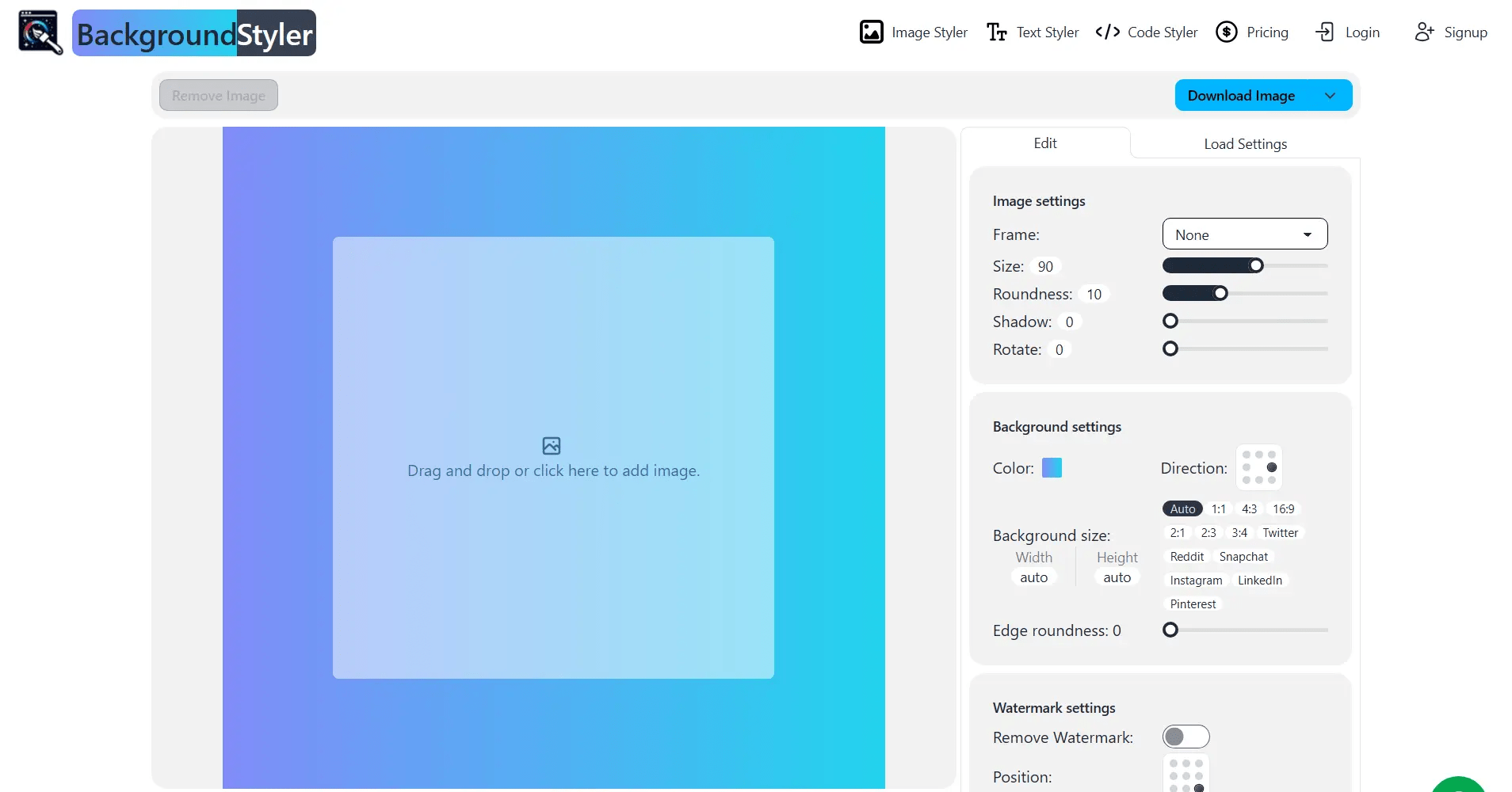Select the Twitter background size preset
1512x792 pixels.
click(1280, 533)
